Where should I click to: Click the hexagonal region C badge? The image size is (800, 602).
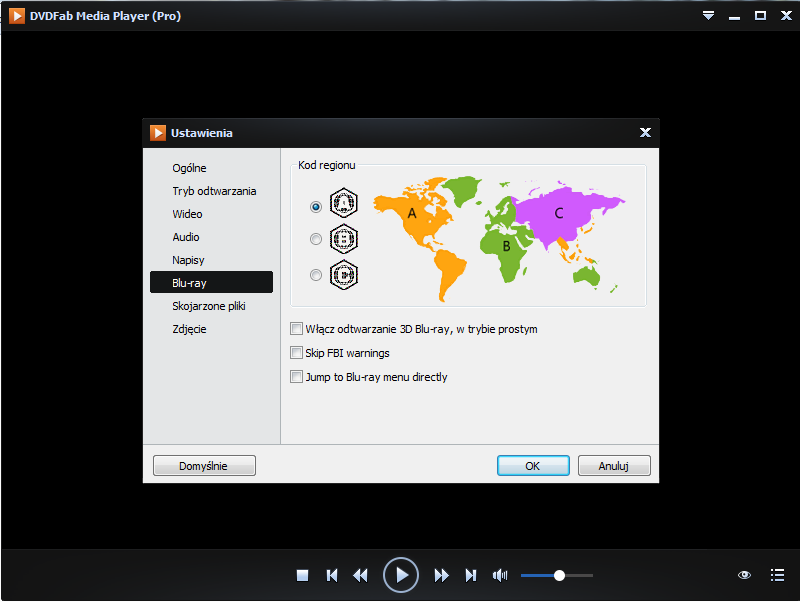(344, 274)
